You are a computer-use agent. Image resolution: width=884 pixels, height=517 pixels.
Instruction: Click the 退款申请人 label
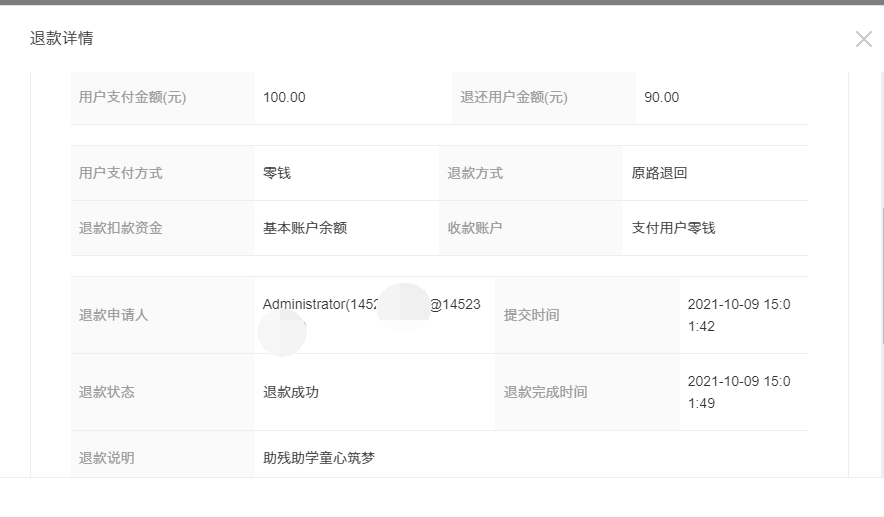pyautogui.click(x=113, y=315)
